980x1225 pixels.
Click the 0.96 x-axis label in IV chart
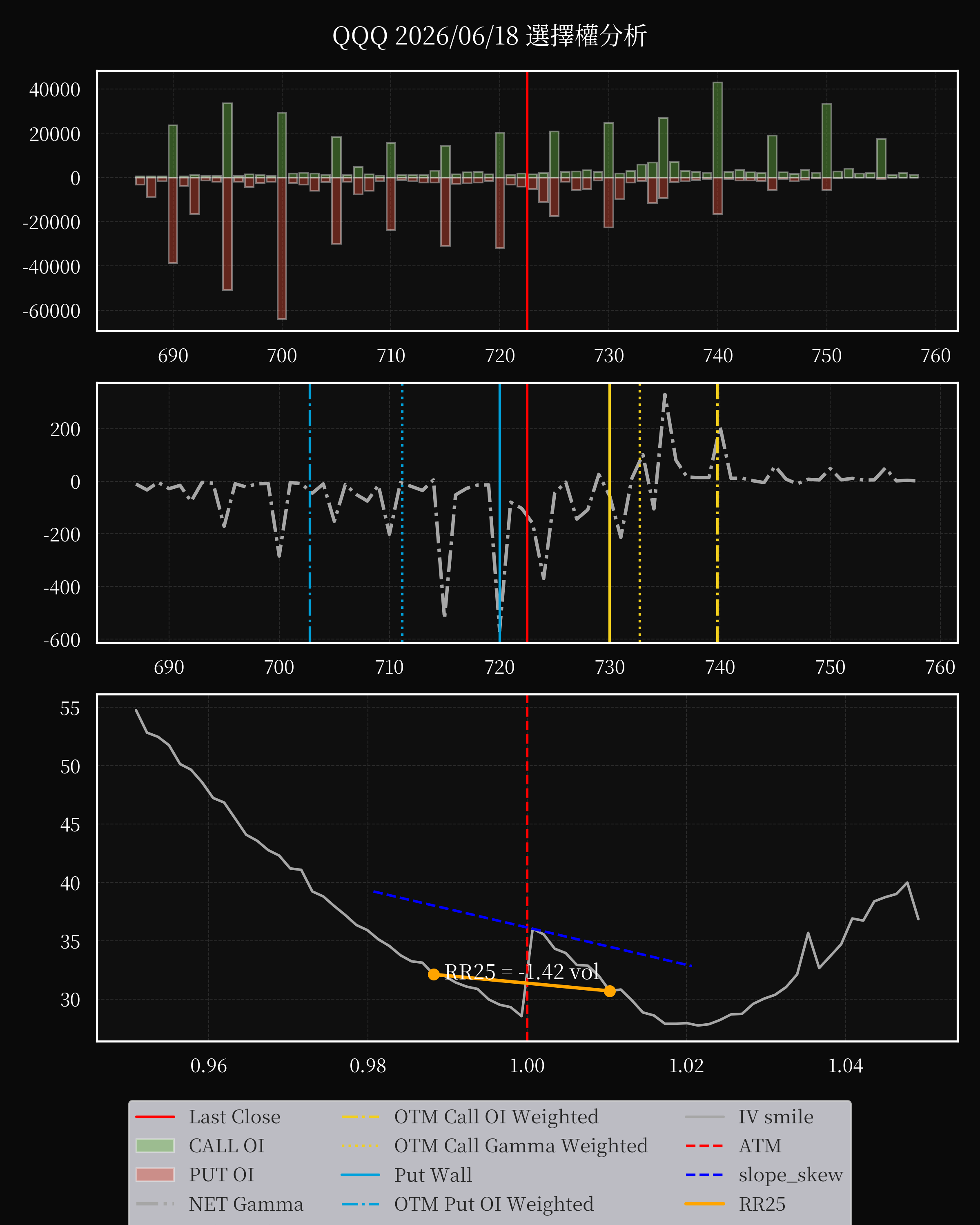209,1065
